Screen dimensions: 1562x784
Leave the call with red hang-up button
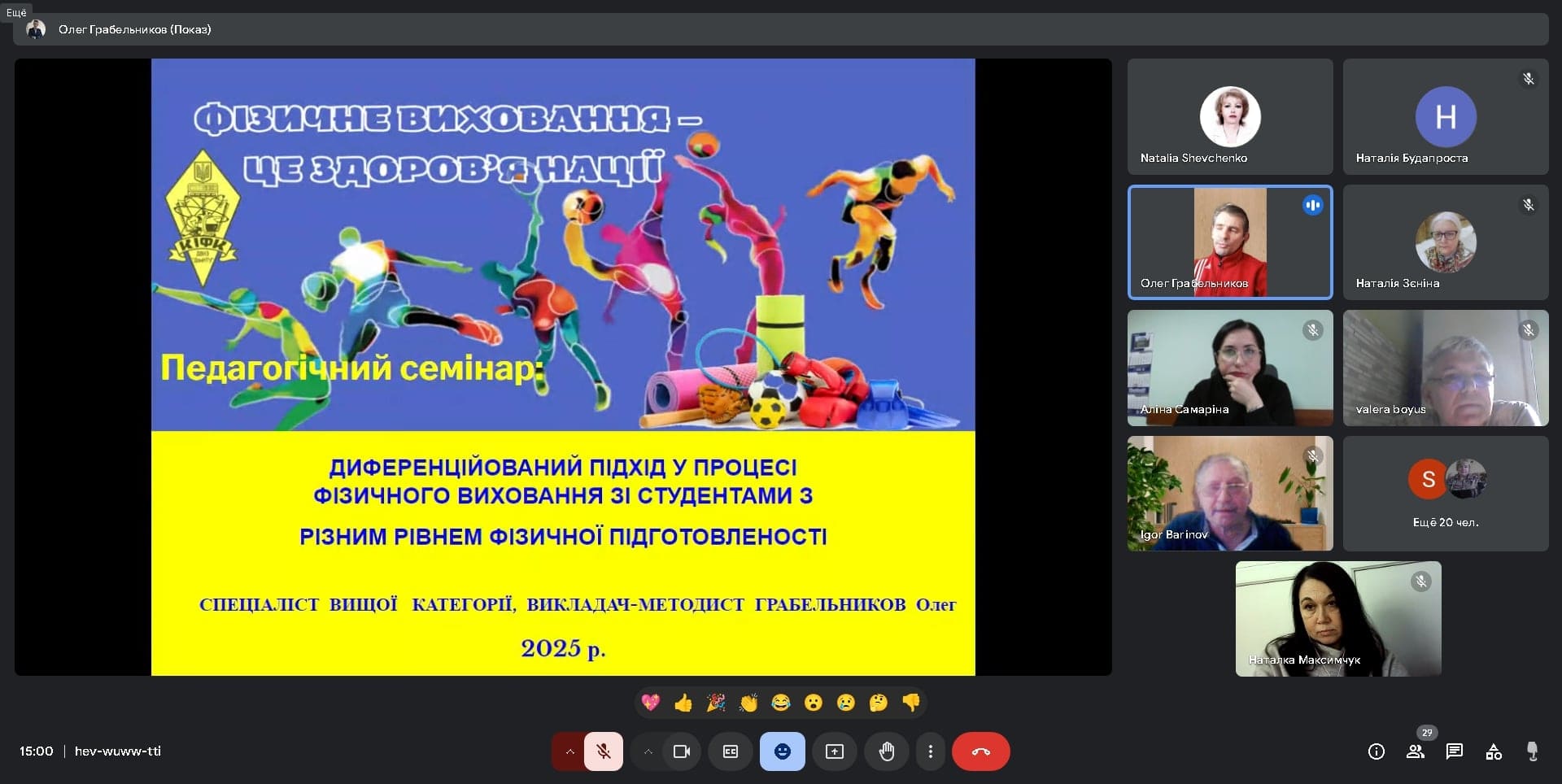pyautogui.click(x=981, y=751)
